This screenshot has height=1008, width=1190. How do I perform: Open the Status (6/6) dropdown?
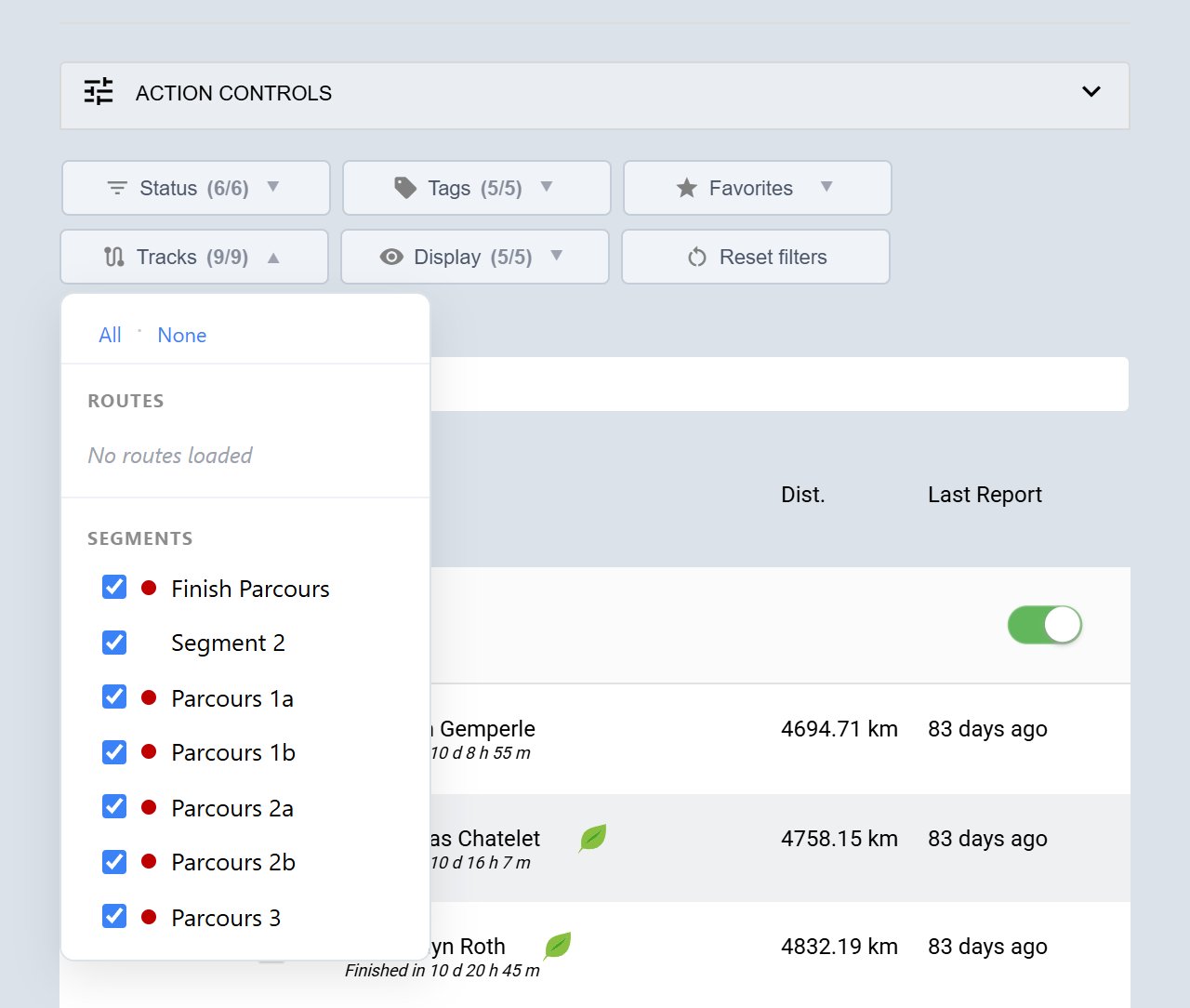[196, 188]
